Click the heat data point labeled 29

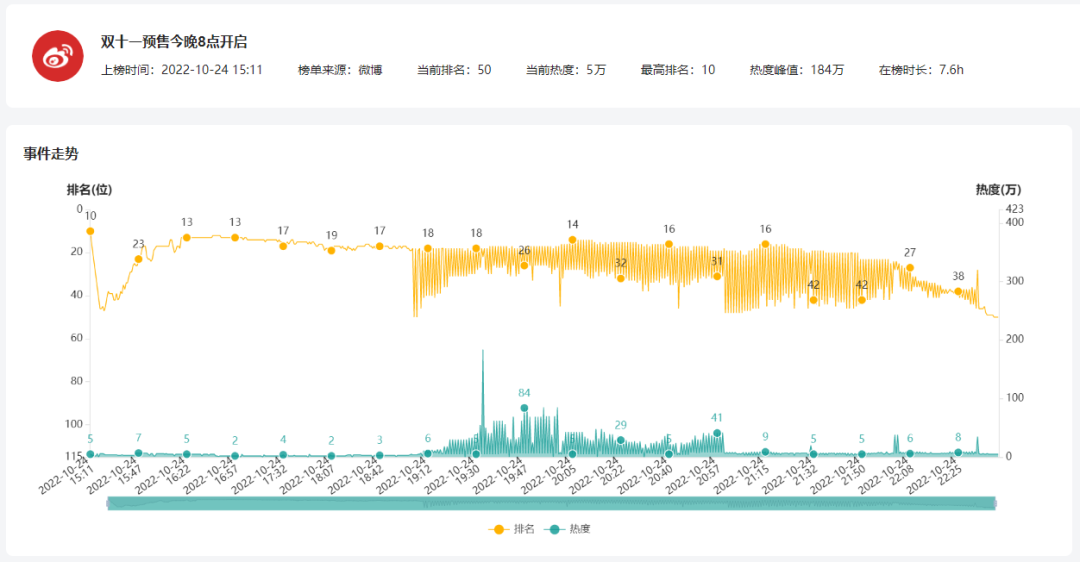(621, 440)
